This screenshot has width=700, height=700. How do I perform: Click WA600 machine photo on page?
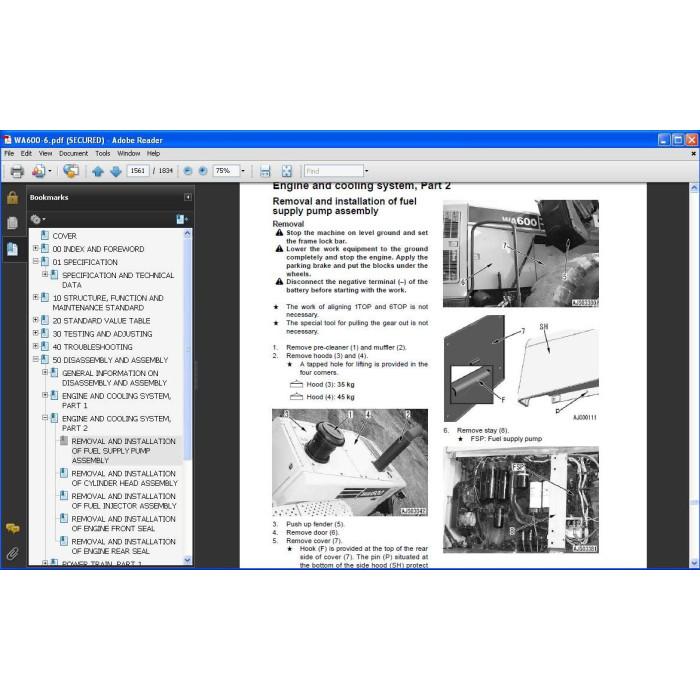click(521, 254)
